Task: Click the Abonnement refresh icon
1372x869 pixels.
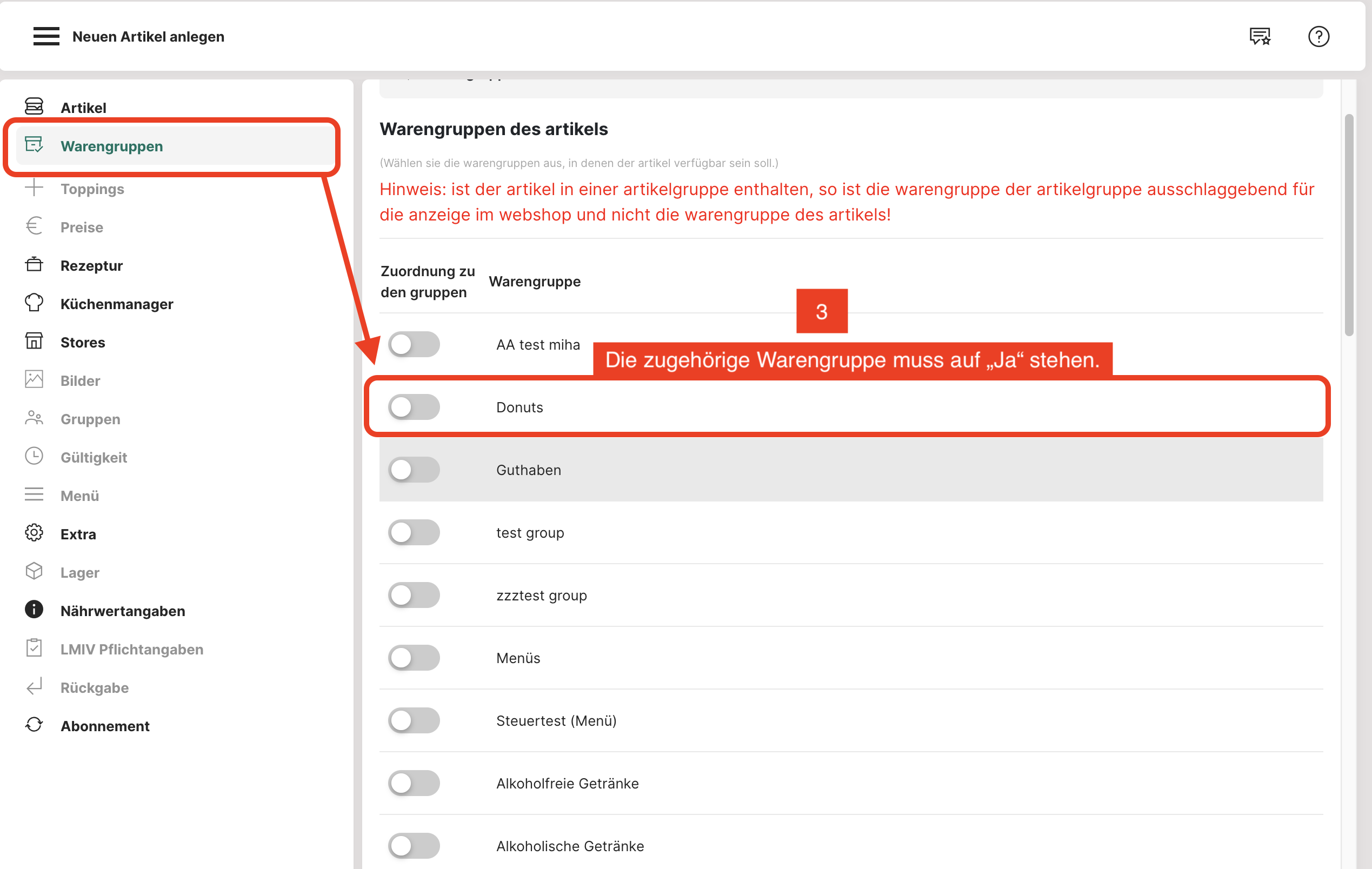Action: (x=34, y=725)
